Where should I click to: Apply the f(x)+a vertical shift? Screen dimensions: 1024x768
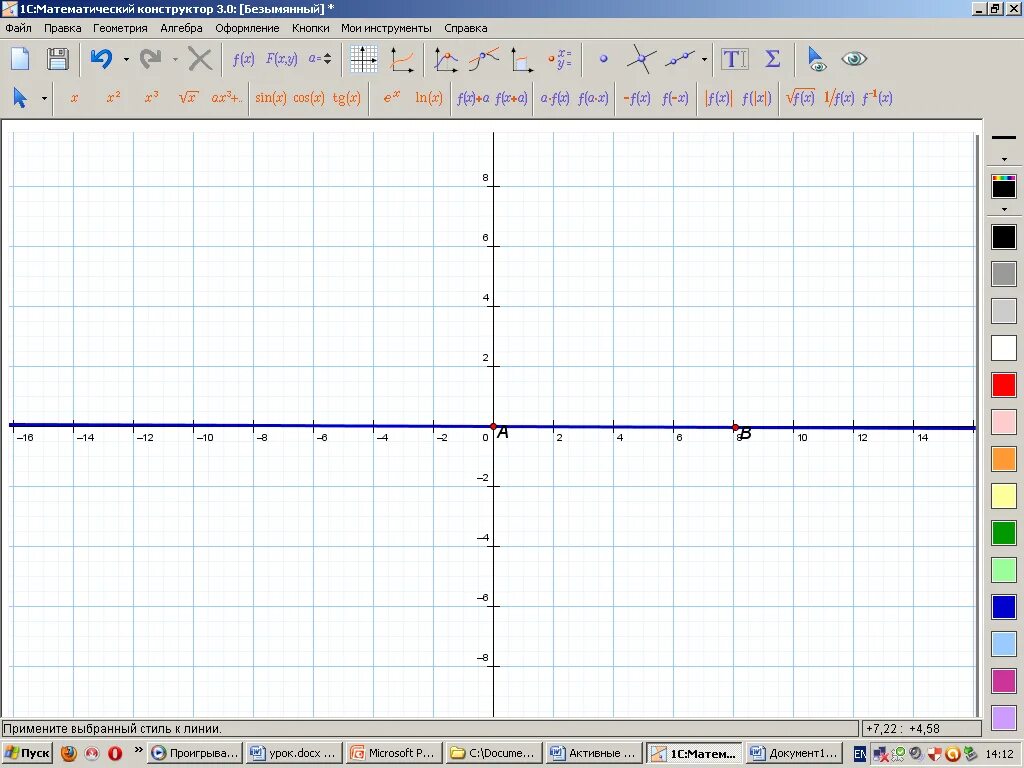tap(473, 98)
